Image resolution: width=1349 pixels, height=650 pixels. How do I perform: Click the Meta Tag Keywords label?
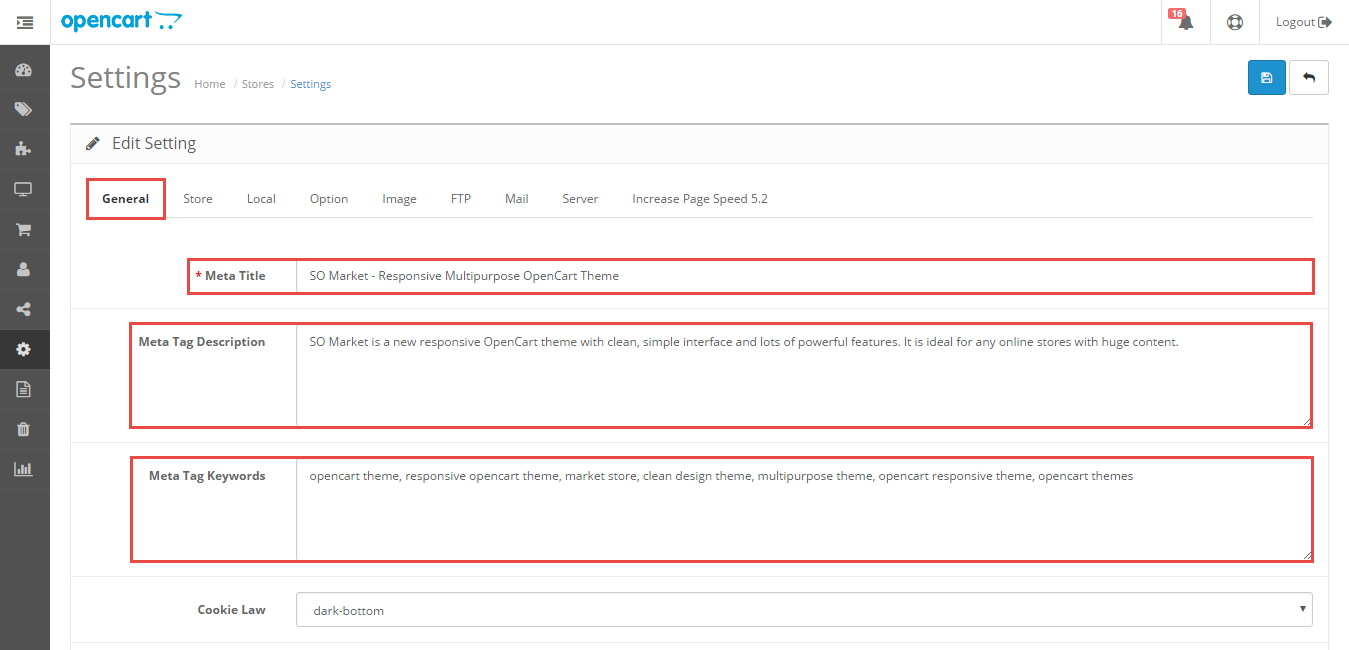pyautogui.click(x=207, y=476)
